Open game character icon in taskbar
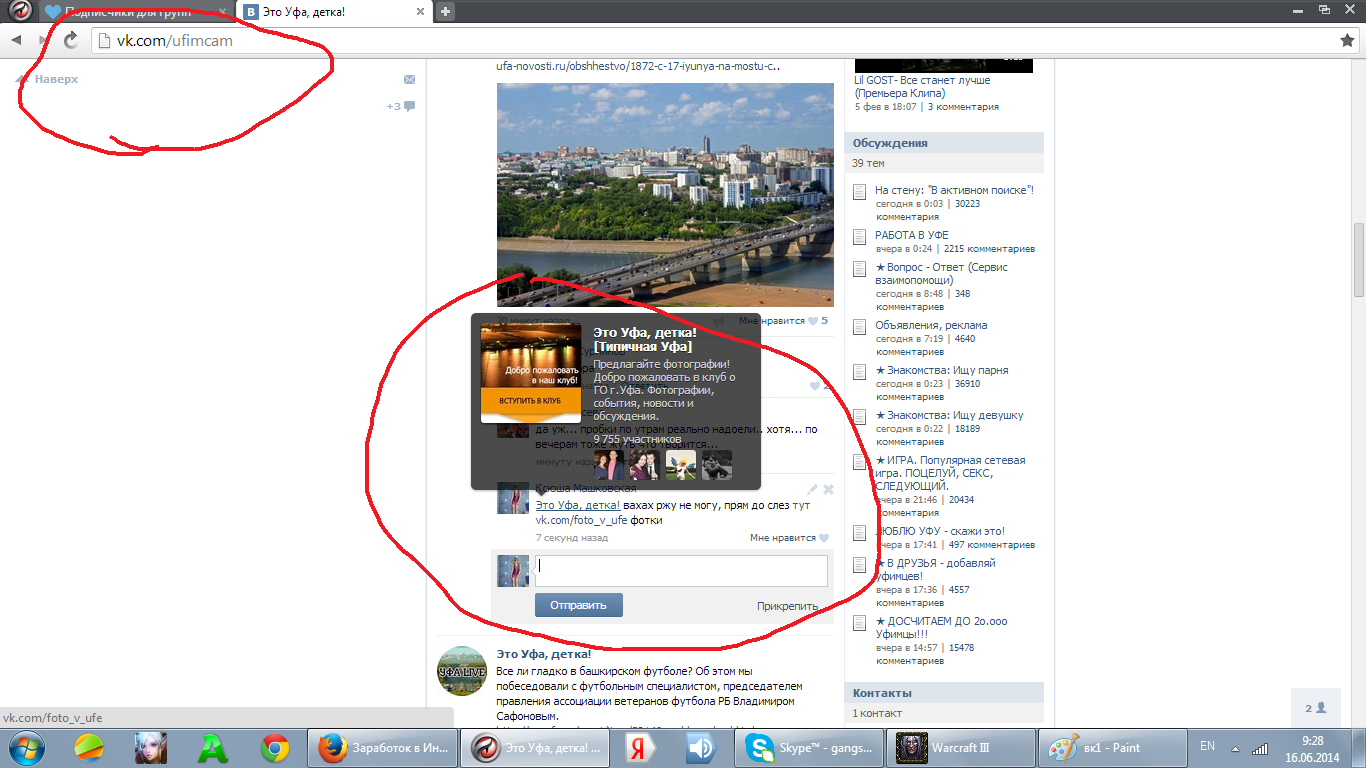1366x768 pixels. point(151,747)
